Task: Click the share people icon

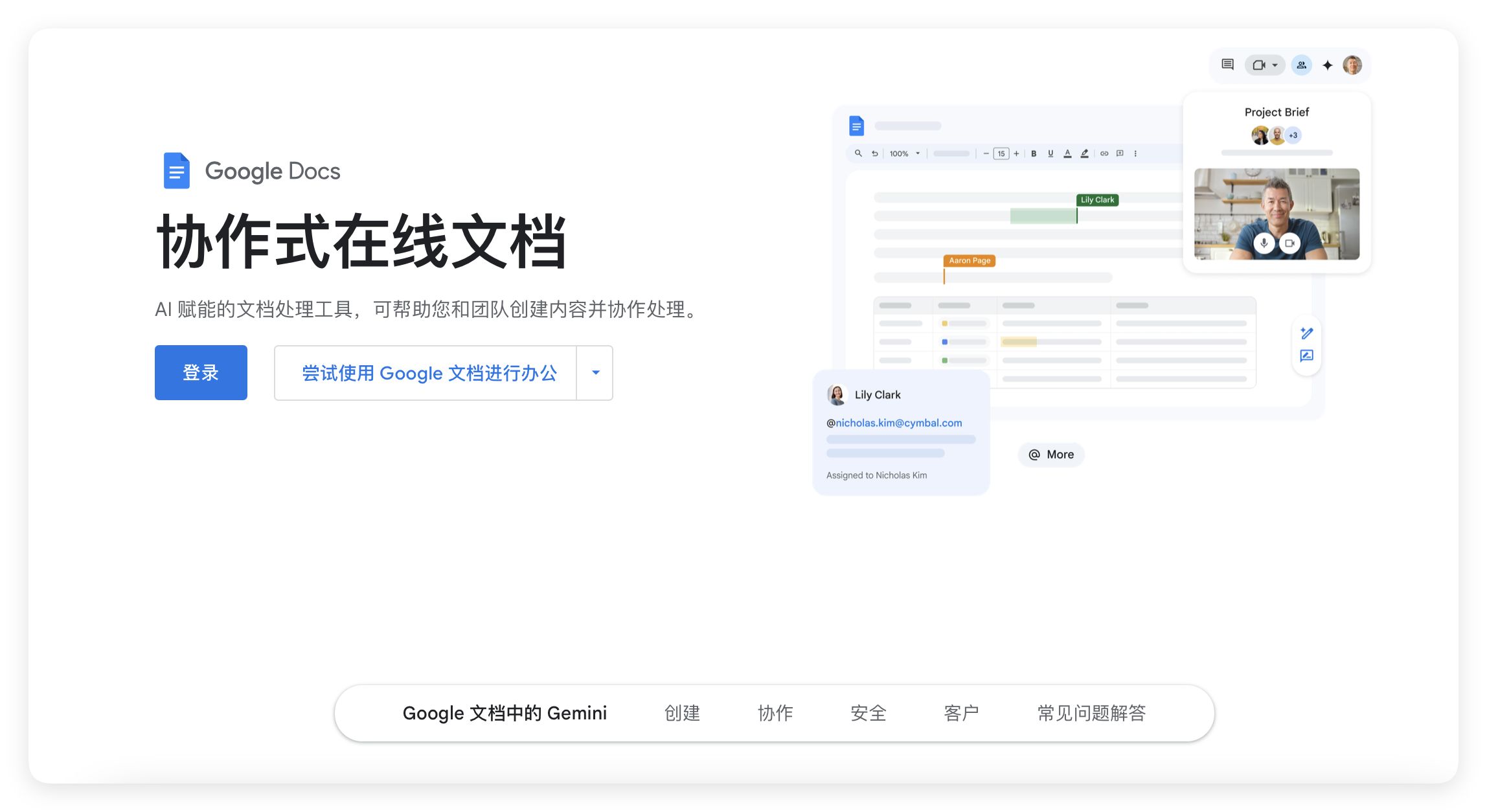Action: (x=1301, y=65)
